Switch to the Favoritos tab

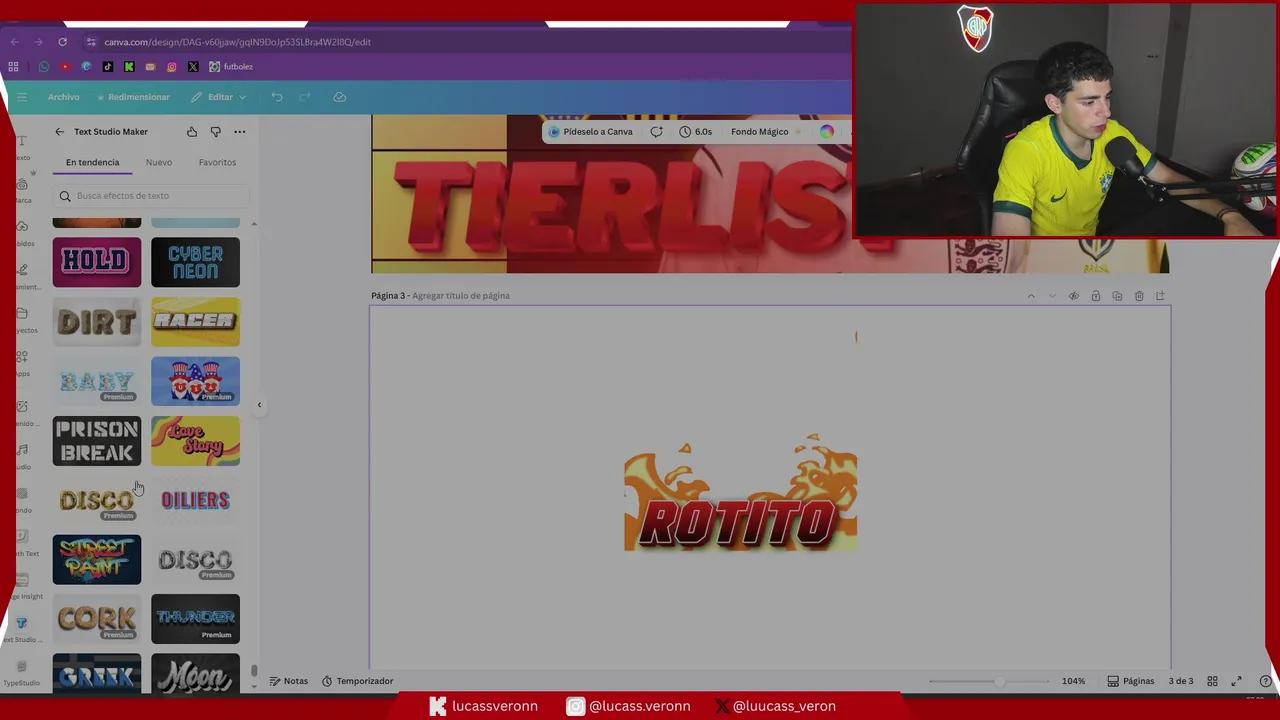click(x=217, y=162)
